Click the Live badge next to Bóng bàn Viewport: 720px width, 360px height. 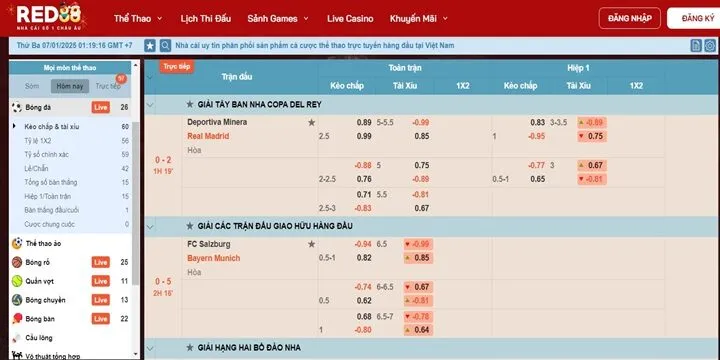click(101, 319)
